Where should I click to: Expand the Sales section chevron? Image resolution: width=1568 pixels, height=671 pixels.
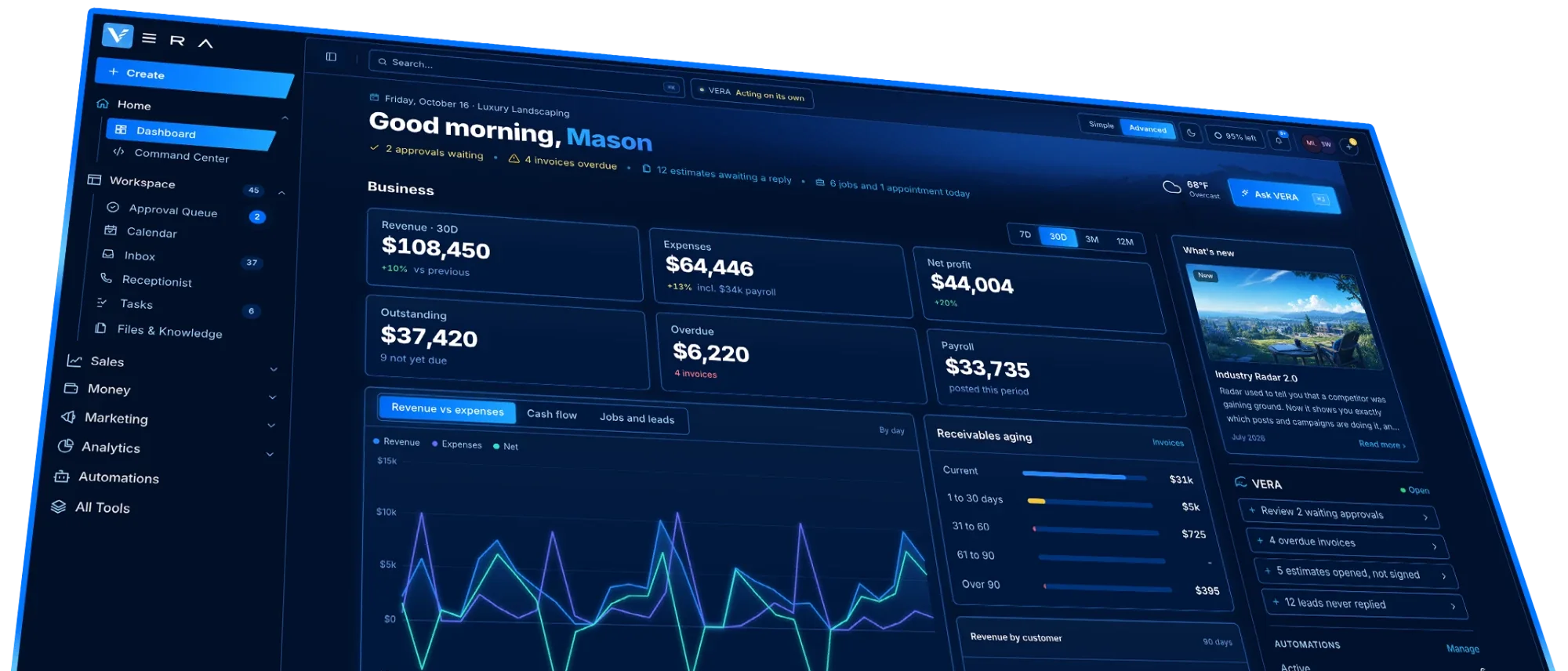tap(274, 369)
